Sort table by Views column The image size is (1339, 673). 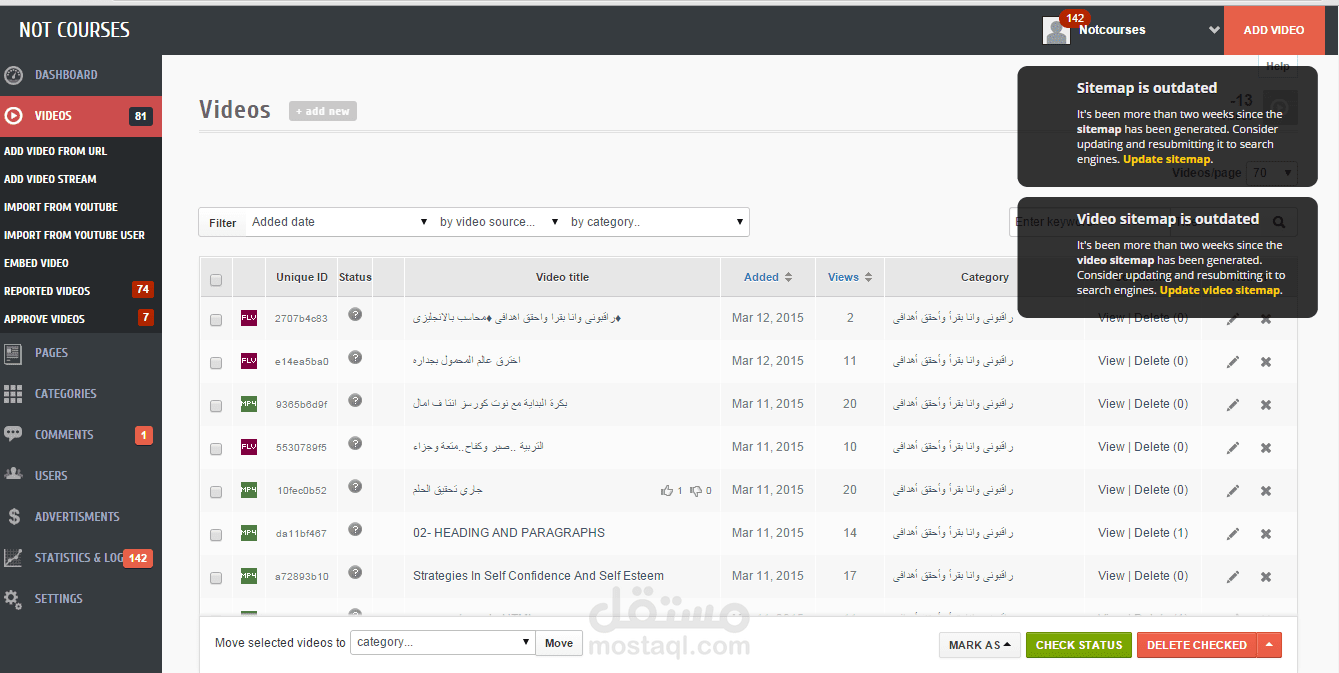(x=850, y=277)
